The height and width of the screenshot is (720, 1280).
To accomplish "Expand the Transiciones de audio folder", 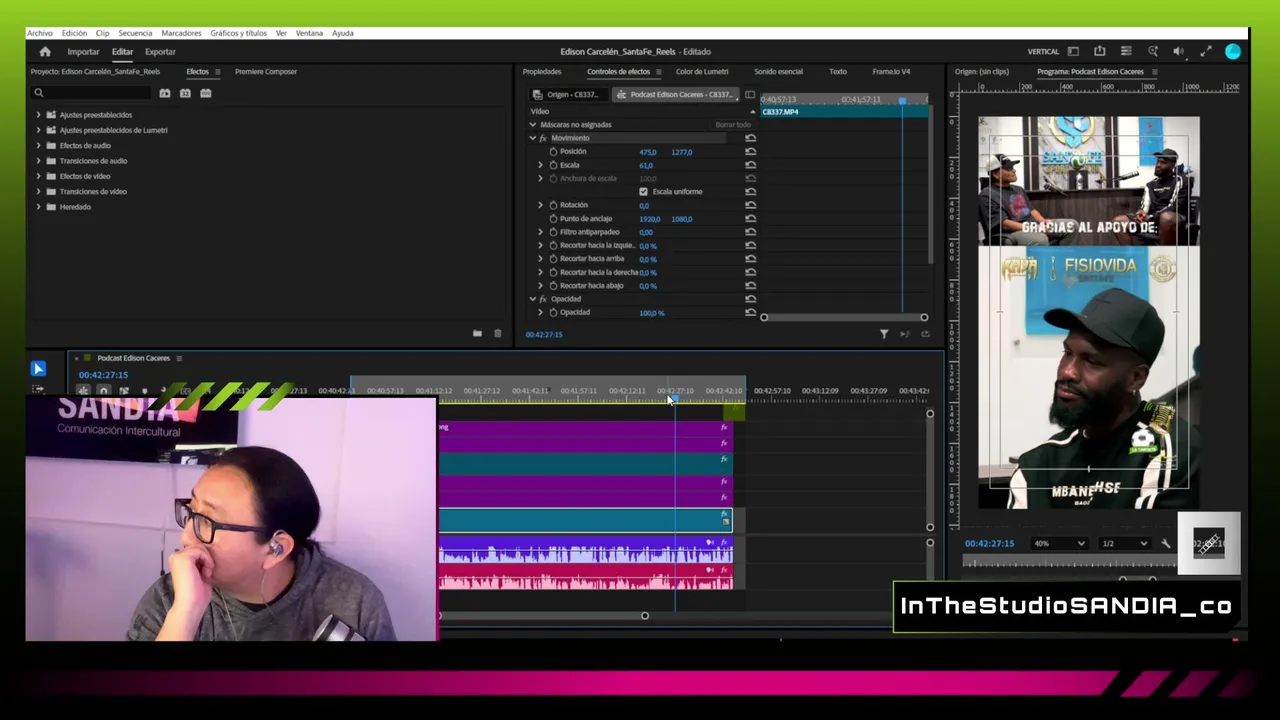I will [x=38, y=161].
